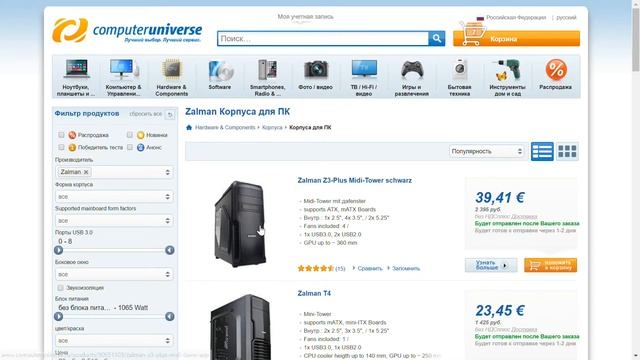Select Российская Федерация country link
640x360 pixels.
[x=516, y=18]
